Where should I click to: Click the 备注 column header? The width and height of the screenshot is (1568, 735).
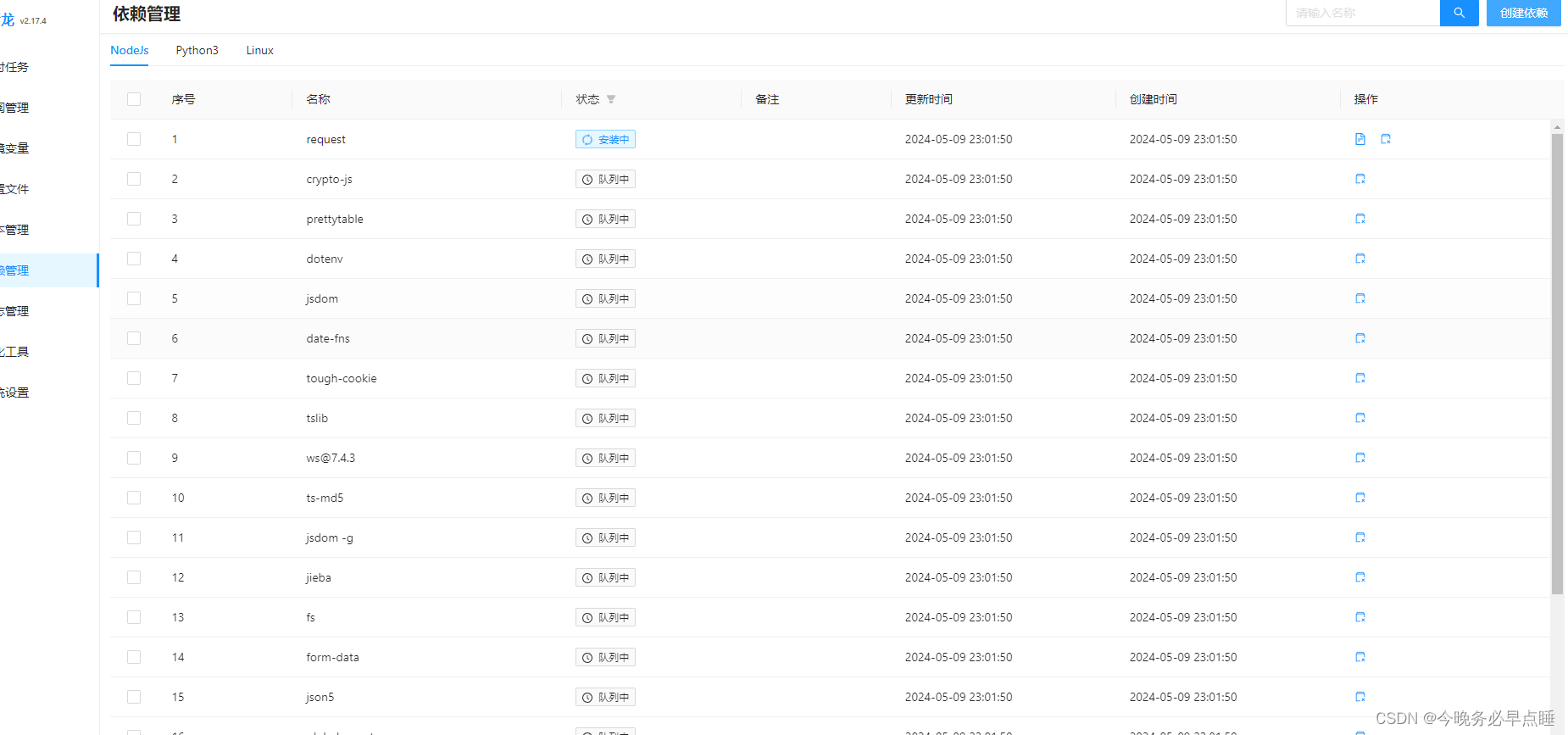point(767,99)
